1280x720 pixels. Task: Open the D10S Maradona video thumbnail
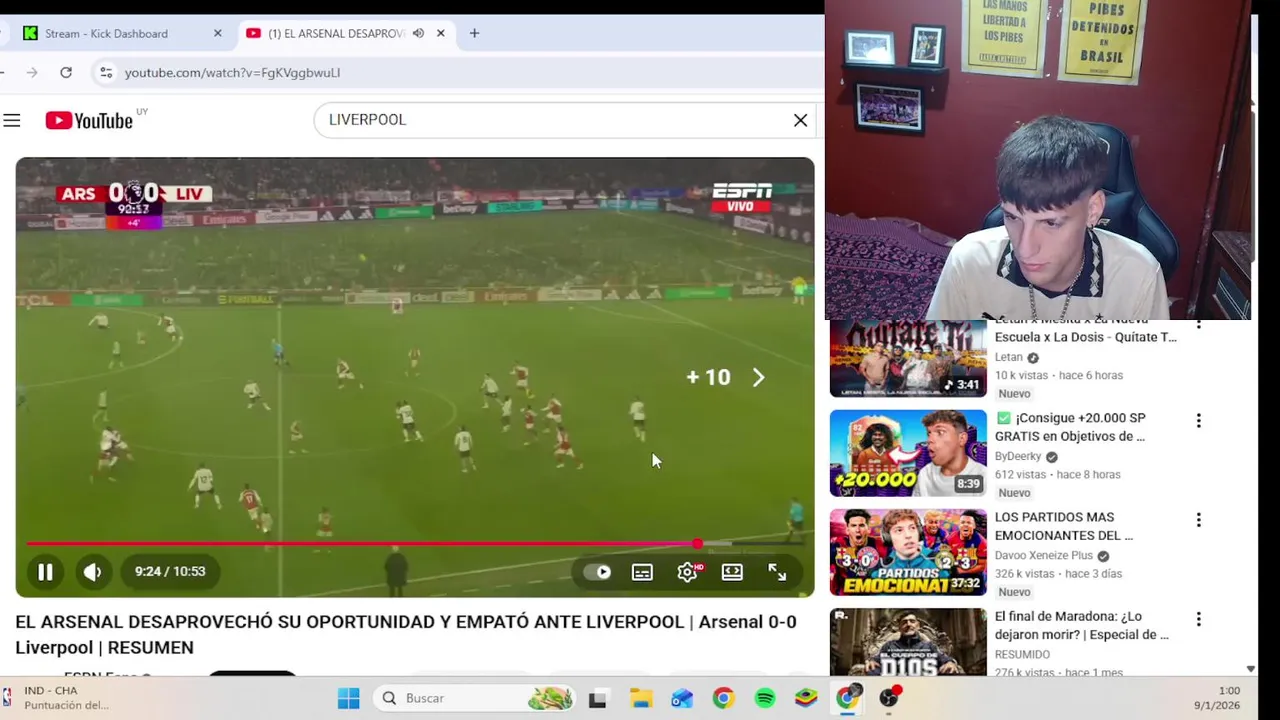click(908, 642)
